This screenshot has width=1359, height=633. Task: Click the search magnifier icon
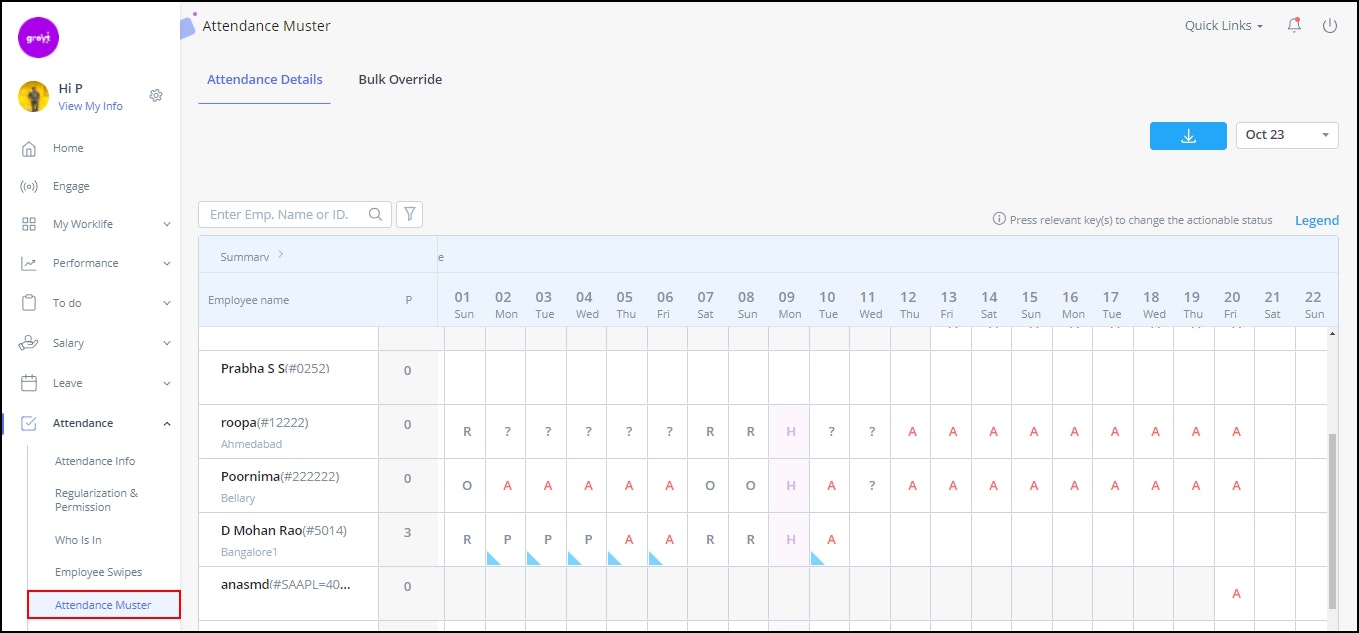(x=376, y=214)
